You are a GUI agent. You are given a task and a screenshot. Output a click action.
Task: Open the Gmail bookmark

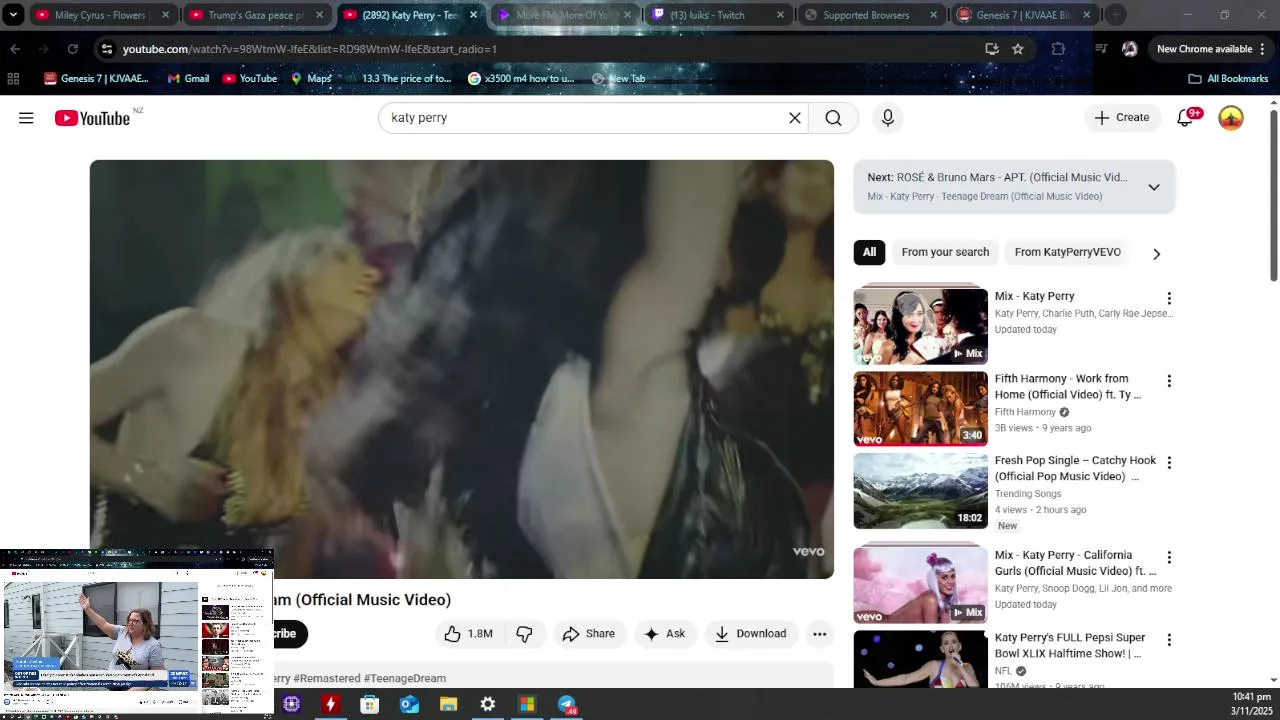coord(187,79)
